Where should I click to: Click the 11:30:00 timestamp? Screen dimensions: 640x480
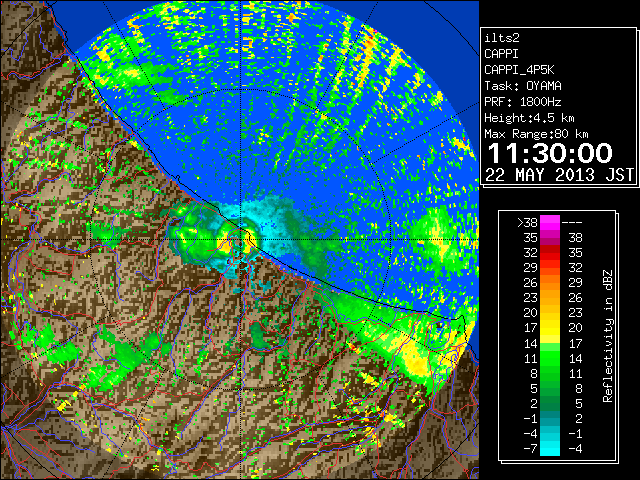[550, 153]
